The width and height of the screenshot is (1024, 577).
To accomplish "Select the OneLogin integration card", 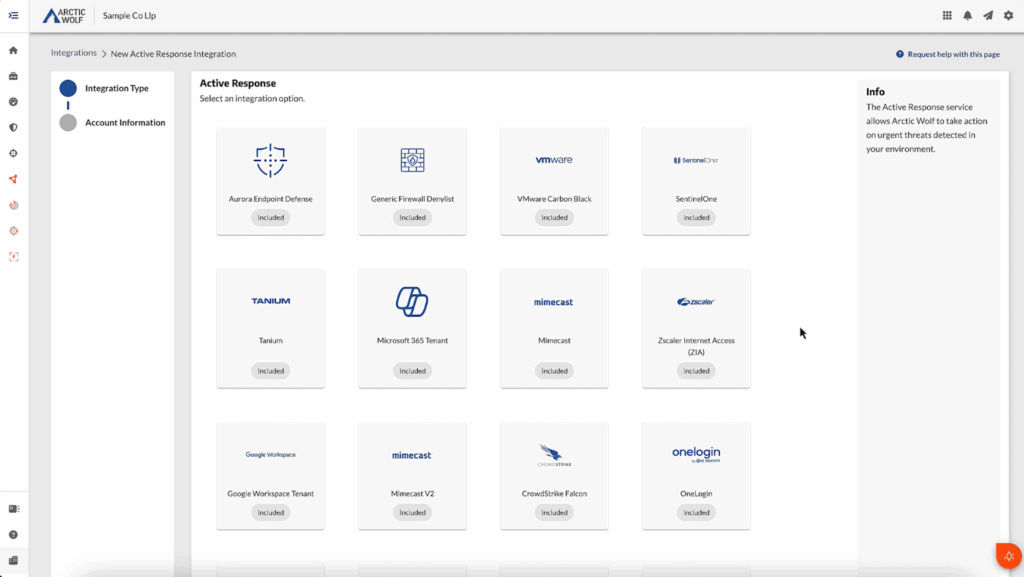I will [x=696, y=475].
